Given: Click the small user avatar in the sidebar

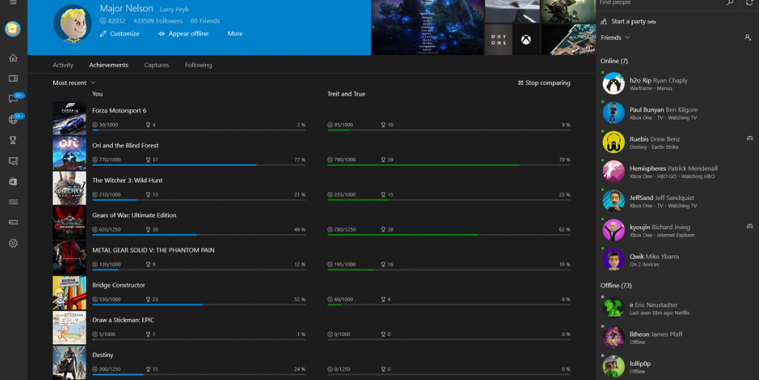Looking at the screenshot, I should pos(13,29).
